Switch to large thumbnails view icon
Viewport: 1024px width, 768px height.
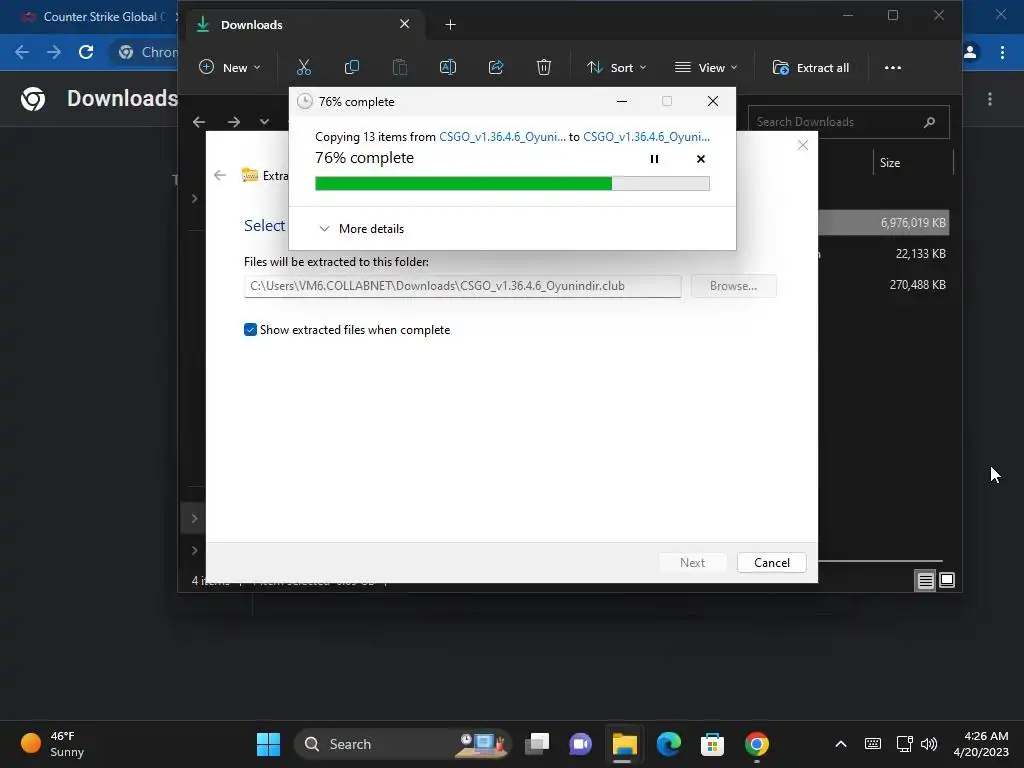coord(947,580)
